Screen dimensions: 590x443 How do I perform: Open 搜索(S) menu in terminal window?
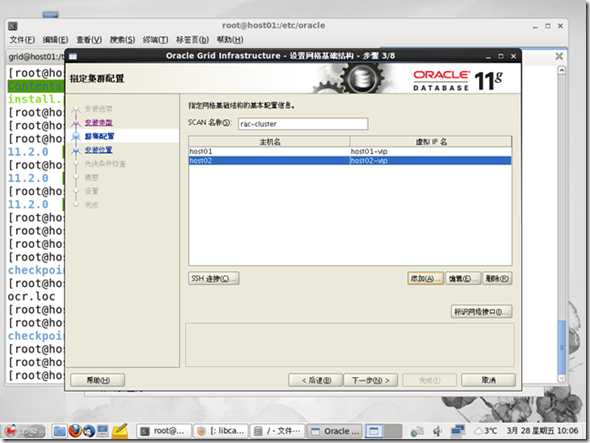(x=122, y=40)
